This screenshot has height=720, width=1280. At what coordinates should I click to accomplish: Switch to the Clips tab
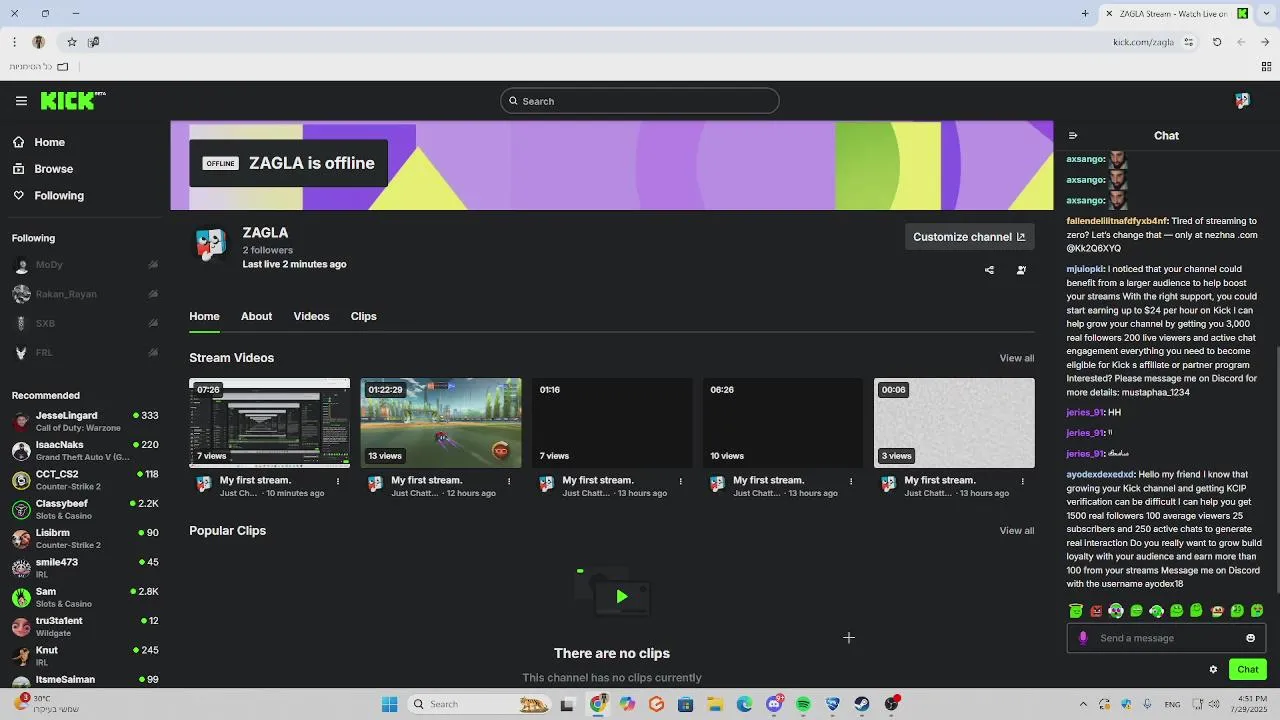tap(363, 316)
